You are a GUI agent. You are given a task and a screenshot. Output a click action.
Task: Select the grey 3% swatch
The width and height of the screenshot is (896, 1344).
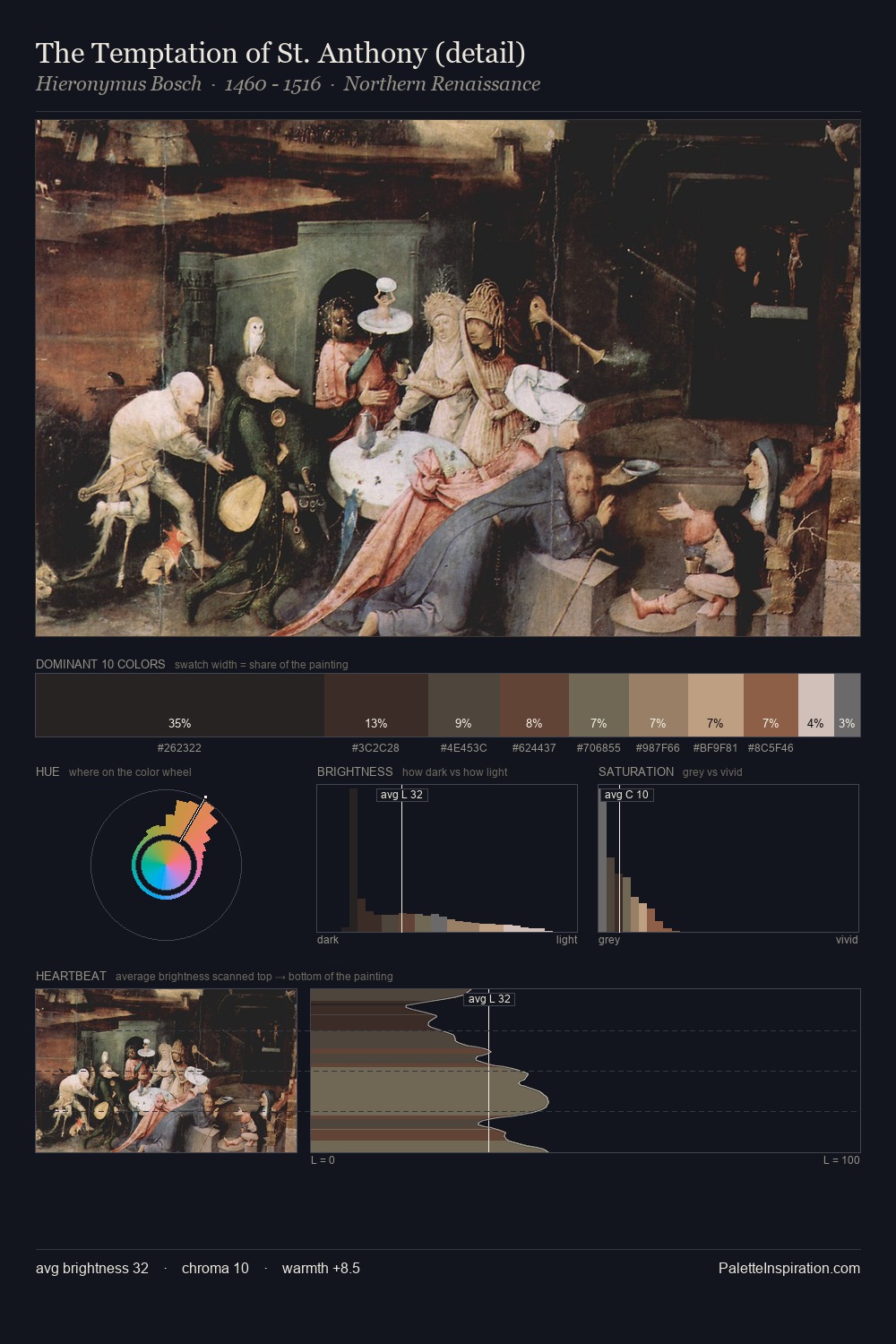click(x=847, y=705)
